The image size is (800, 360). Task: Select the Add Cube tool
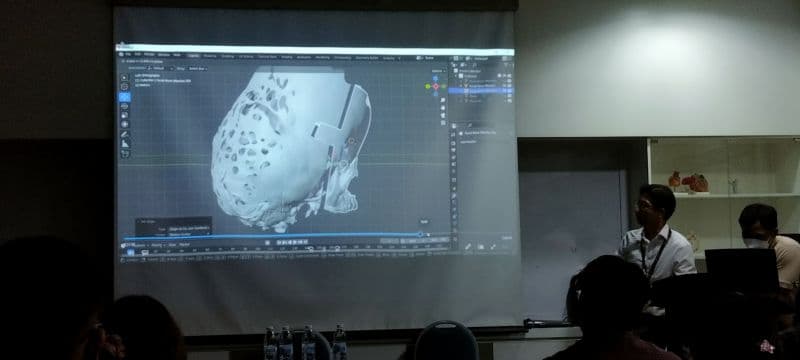coord(124,153)
